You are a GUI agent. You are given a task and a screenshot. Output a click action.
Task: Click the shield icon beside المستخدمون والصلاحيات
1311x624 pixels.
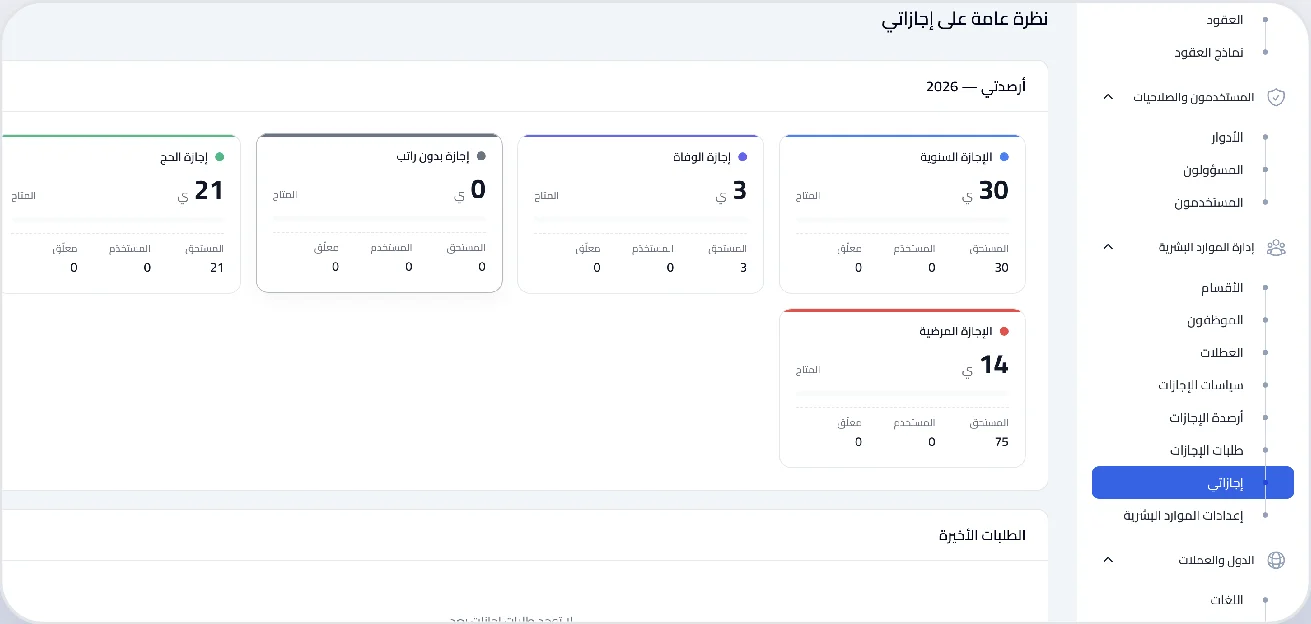[1275, 97]
